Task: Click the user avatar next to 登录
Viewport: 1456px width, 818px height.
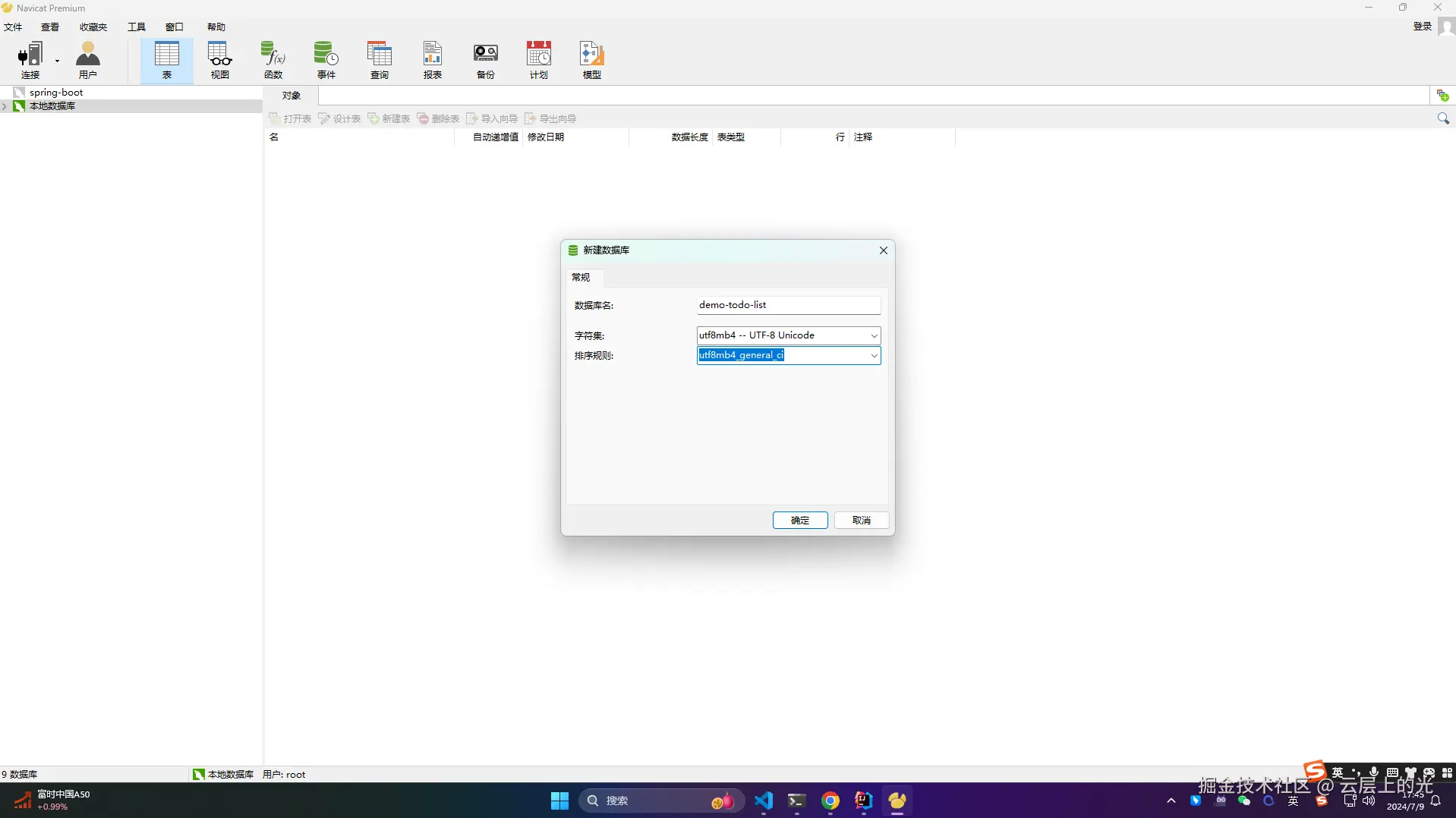Action: click(1446, 27)
